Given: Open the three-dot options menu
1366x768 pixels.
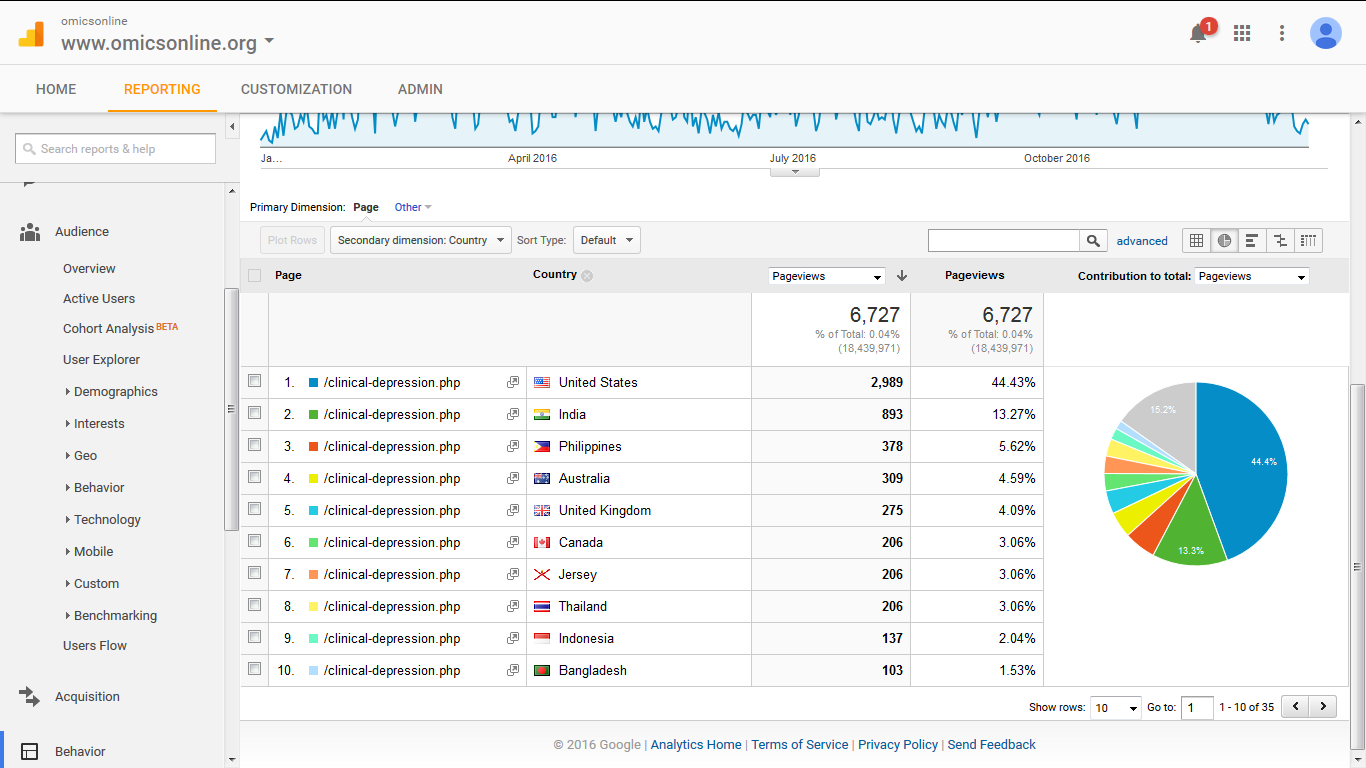Looking at the screenshot, I should tap(1282, 33).
